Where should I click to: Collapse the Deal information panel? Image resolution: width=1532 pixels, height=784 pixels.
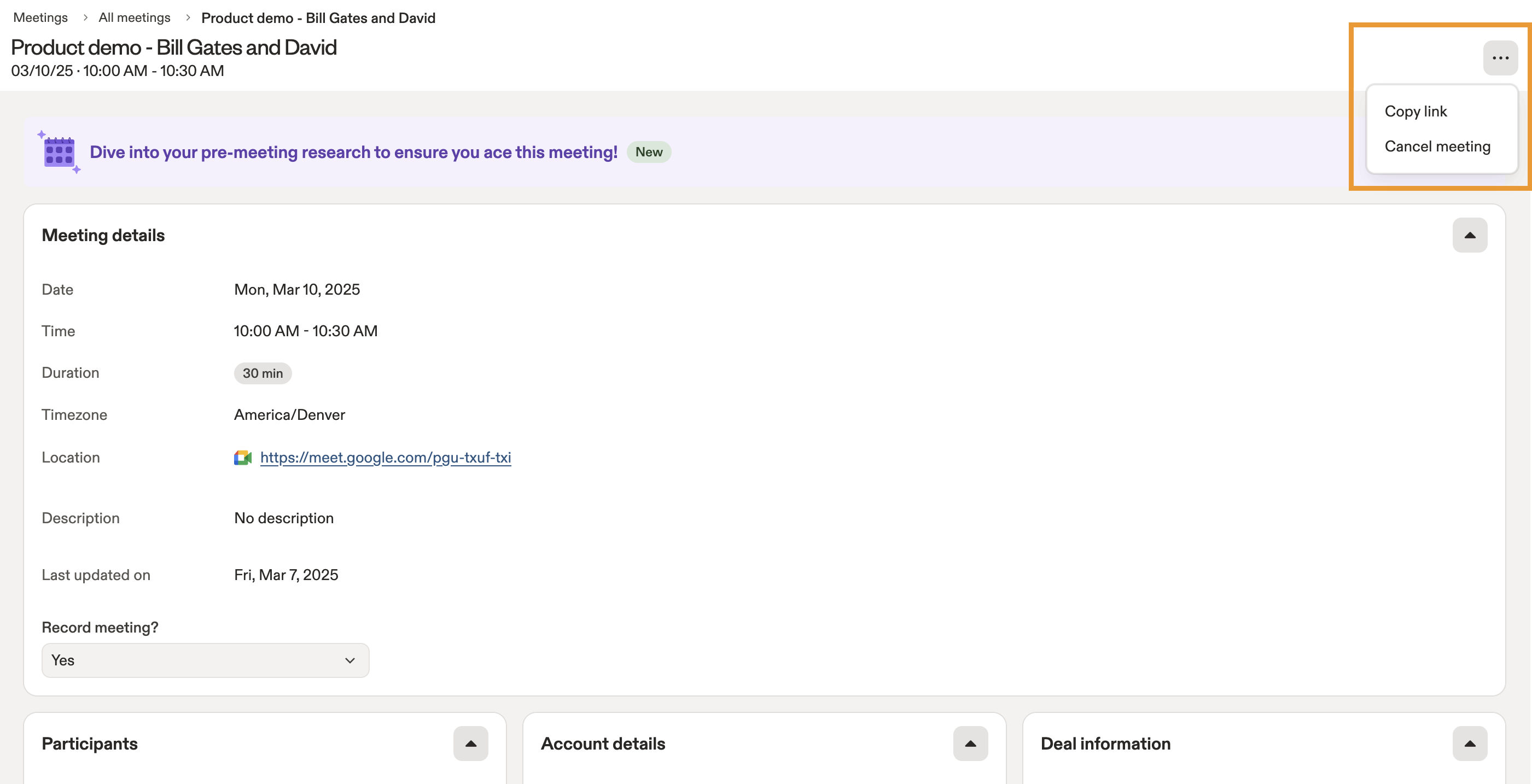1470,744
